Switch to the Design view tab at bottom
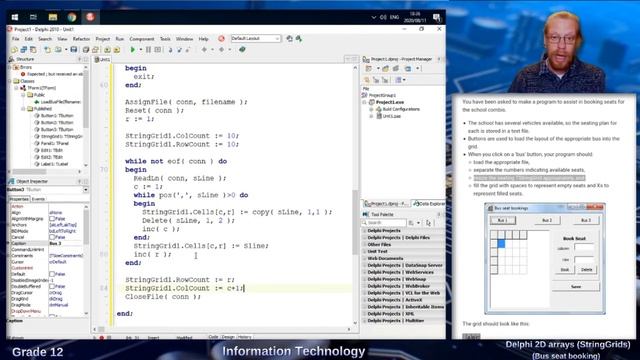Screen dimensions: 640x360 point(228,337)
